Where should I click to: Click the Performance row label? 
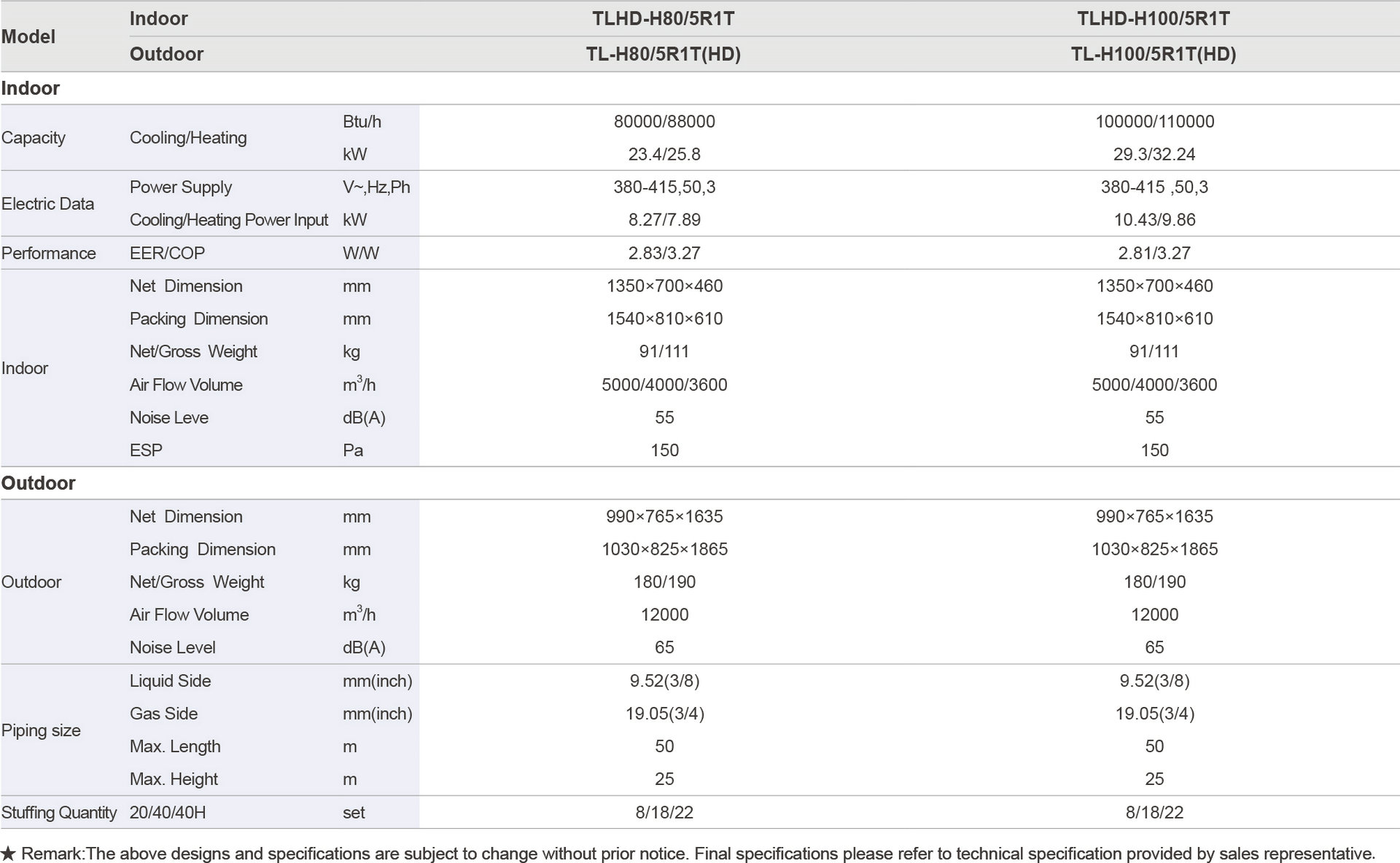point(48,254)
